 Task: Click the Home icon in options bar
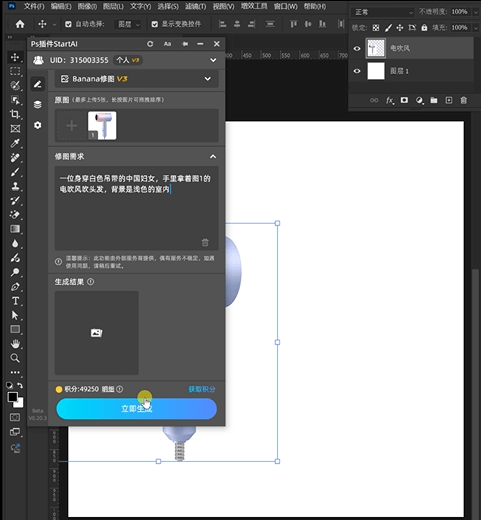(x=20, y=24)
